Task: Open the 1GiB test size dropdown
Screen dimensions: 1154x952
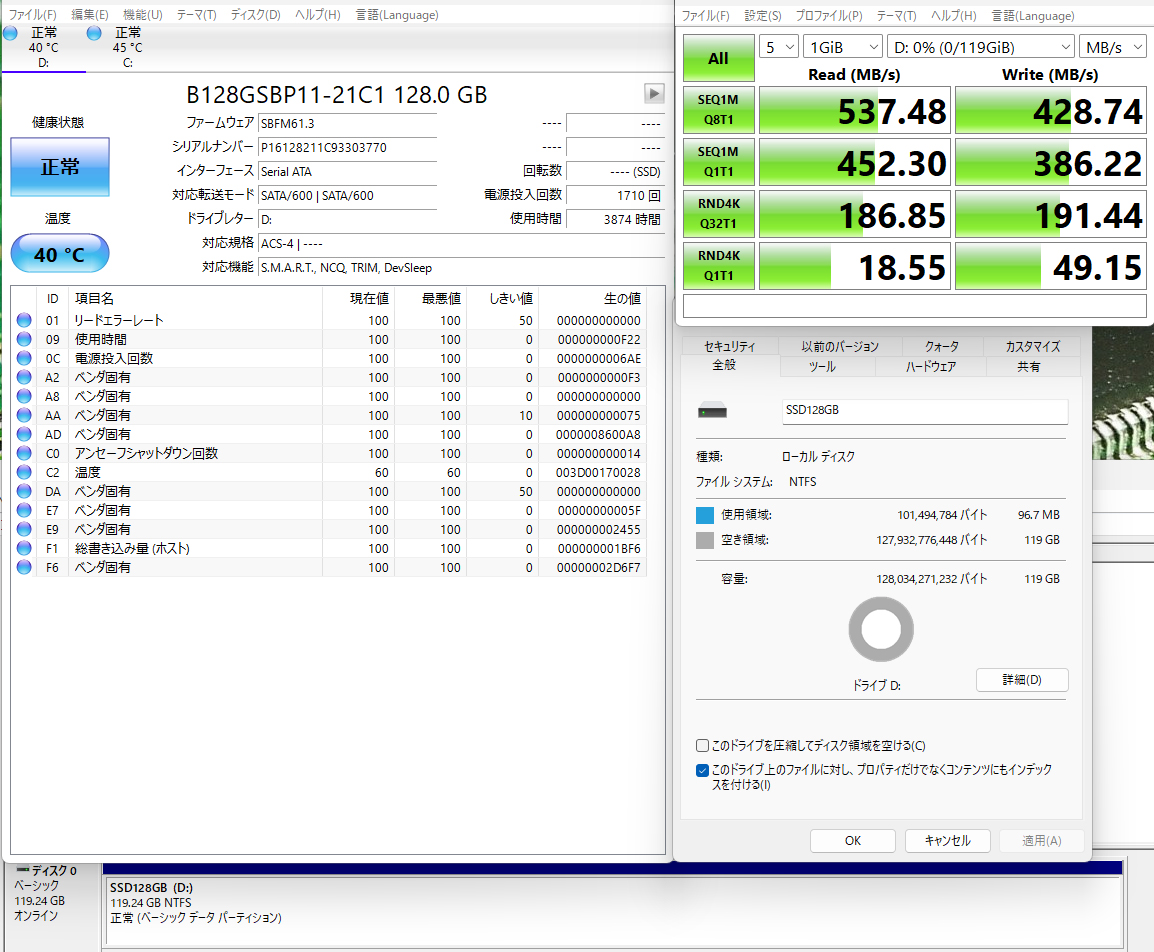Action: (x=844, y=47)
